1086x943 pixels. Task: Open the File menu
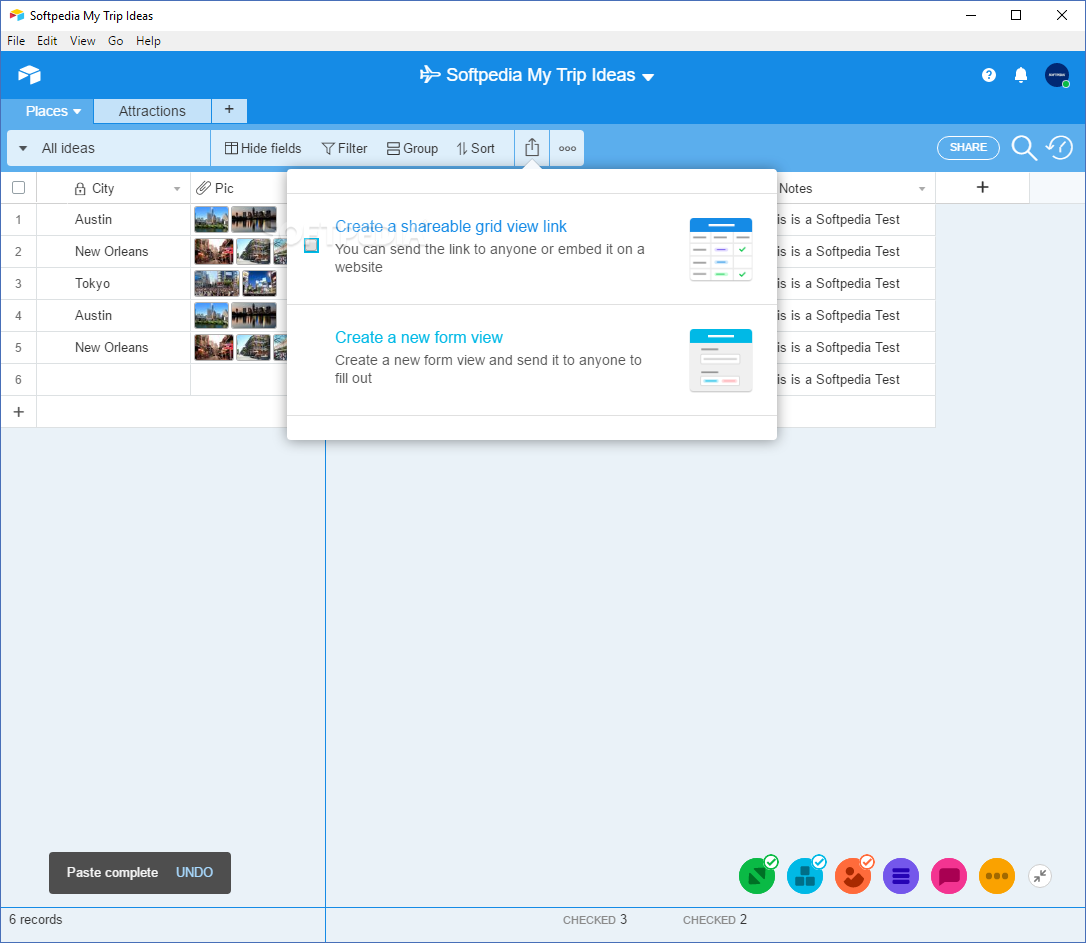tap(16, 41)
